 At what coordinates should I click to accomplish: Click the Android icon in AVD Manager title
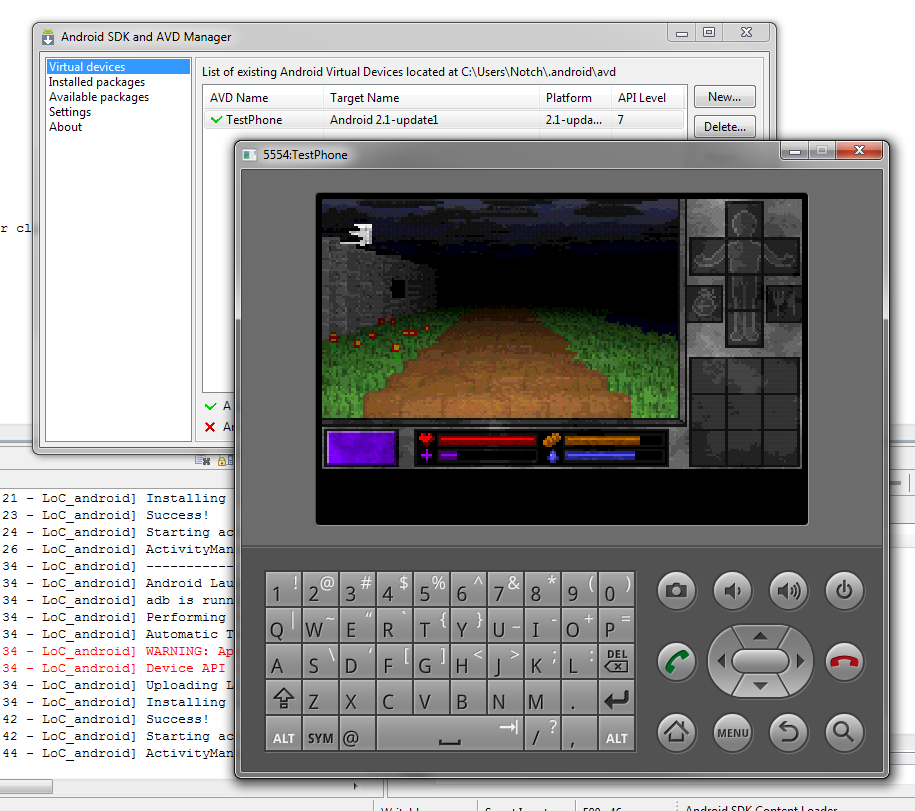click(x=48, y=37)
